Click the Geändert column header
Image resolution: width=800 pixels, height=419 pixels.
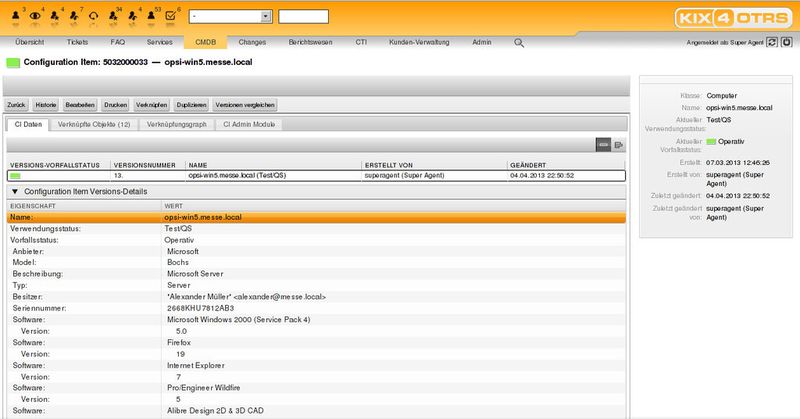(528, 165)
